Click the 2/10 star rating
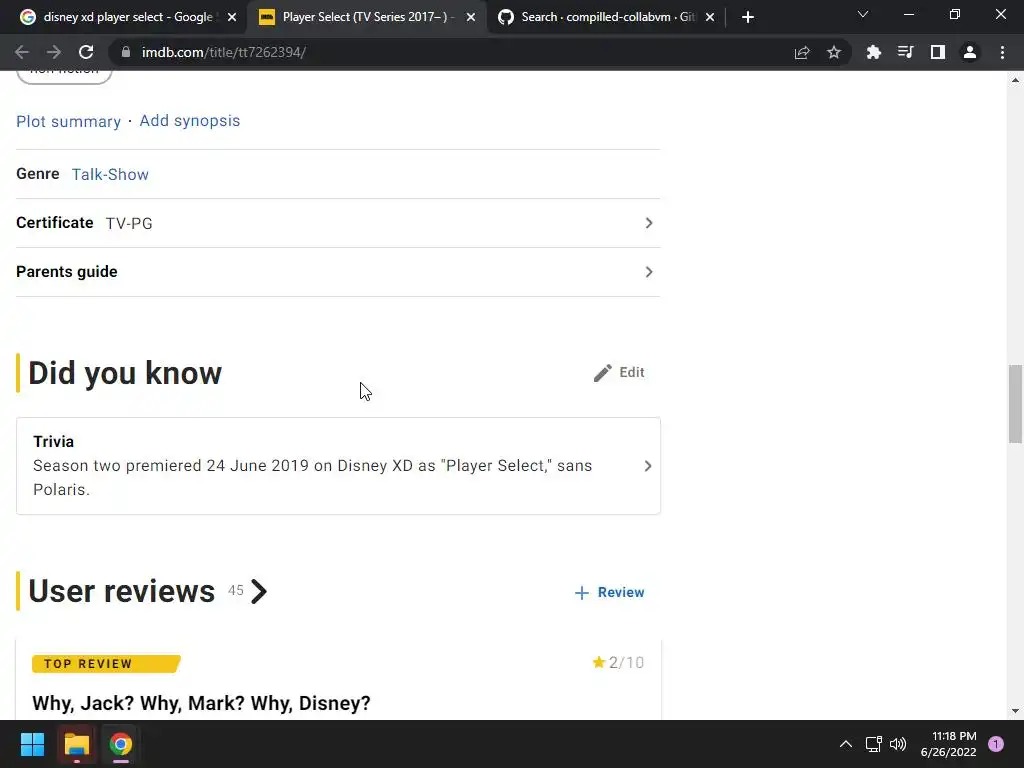The height and width of the screenshot is (768, 1024). pos(618,663)
